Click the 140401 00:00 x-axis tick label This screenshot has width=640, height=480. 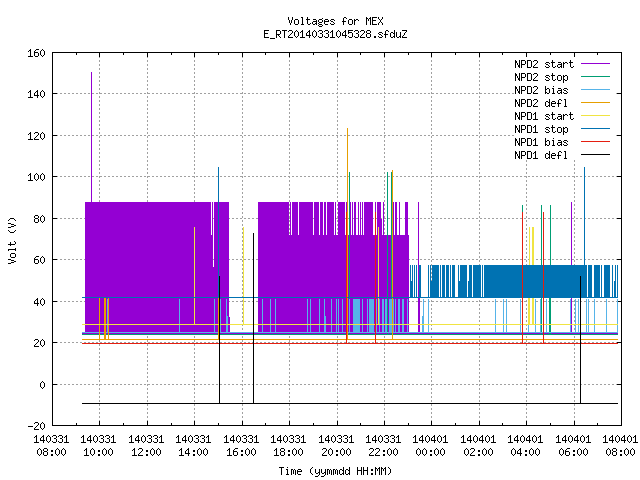click(431, 446)
